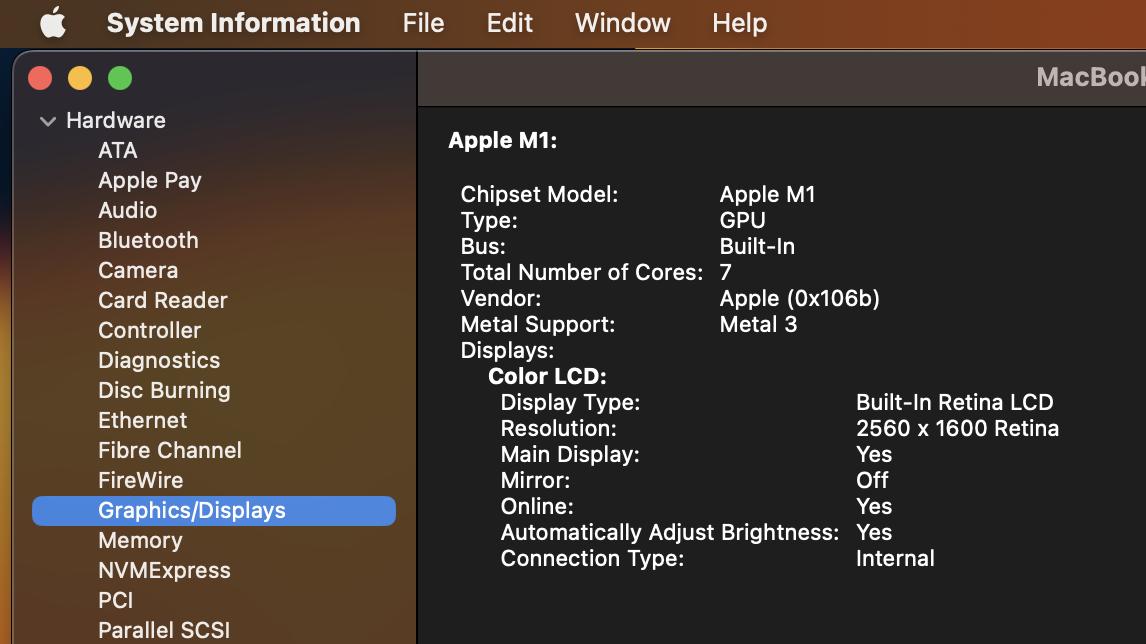This screenshot has height=644, width=1146.
Task: Open the Edit menu
Action: pyautogui.click(x=509, y=23)
